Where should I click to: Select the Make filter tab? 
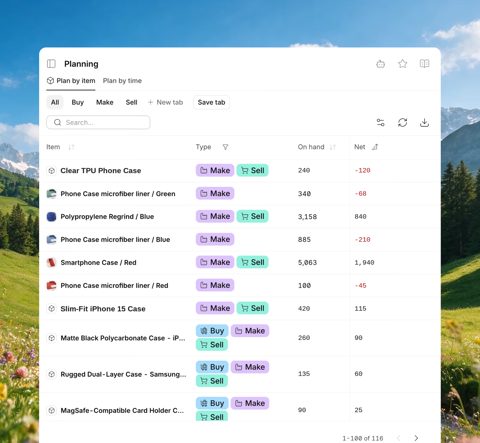coord(105,102)
